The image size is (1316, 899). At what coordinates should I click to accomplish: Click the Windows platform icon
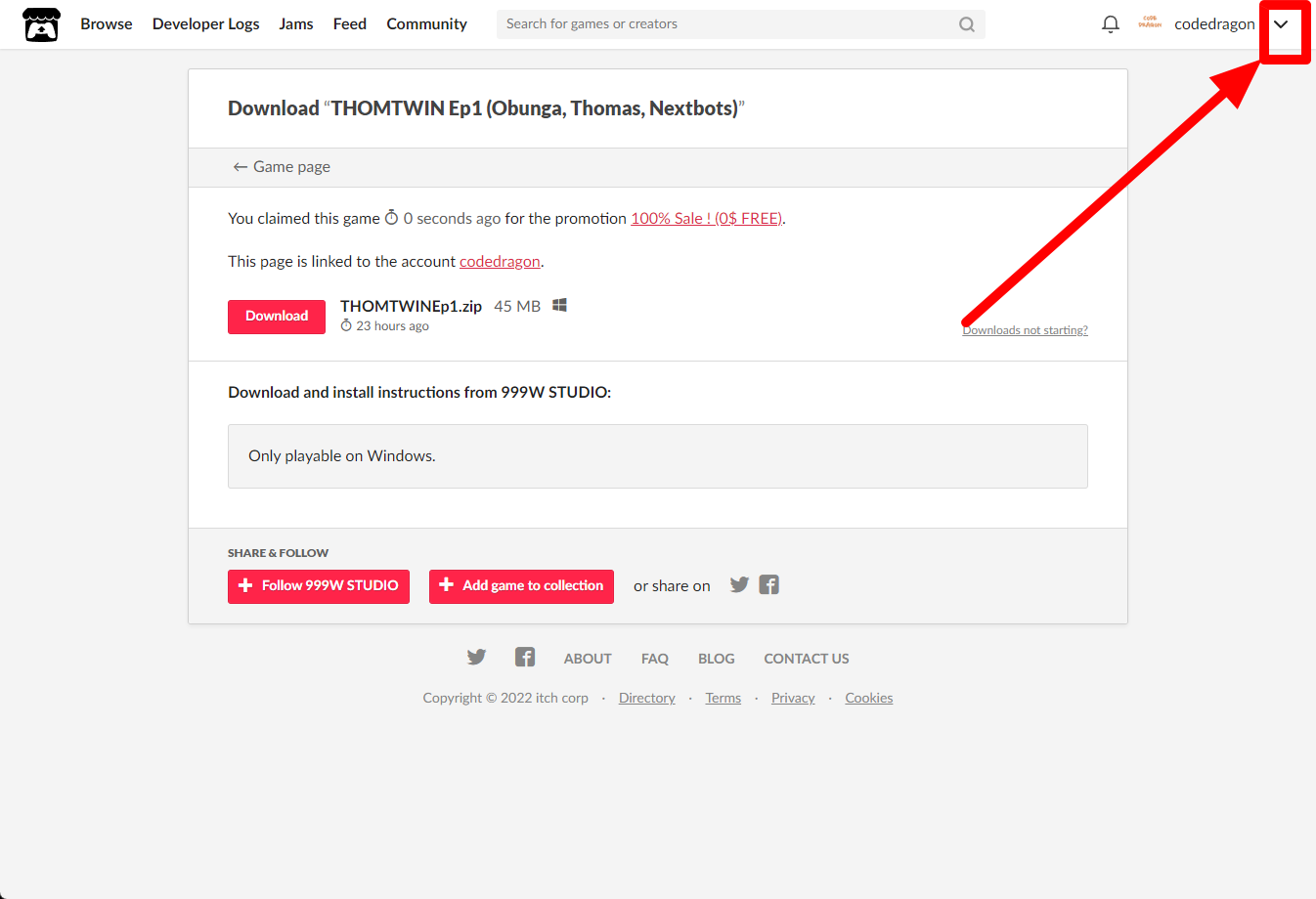tap(559, 305)
